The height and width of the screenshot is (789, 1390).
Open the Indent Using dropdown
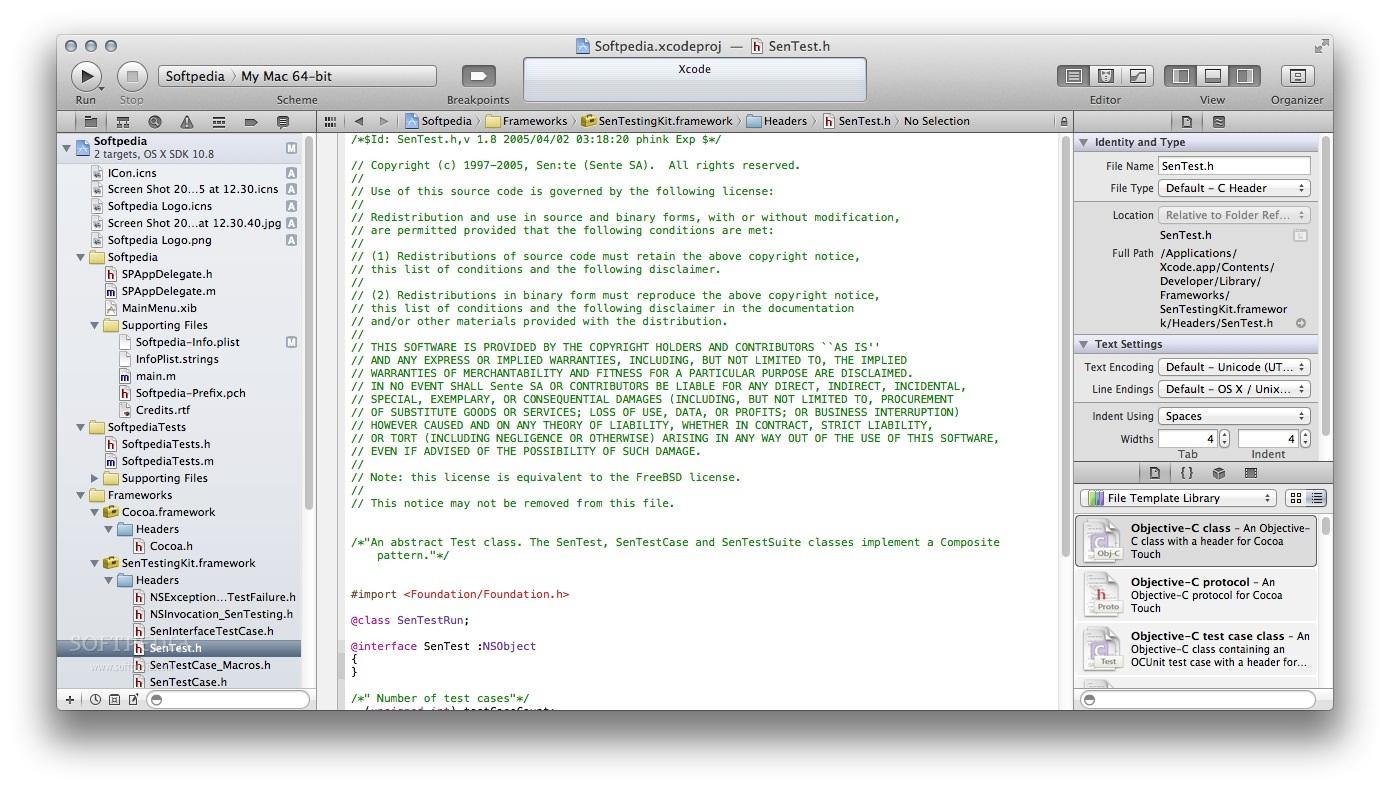coord(1234,416)
